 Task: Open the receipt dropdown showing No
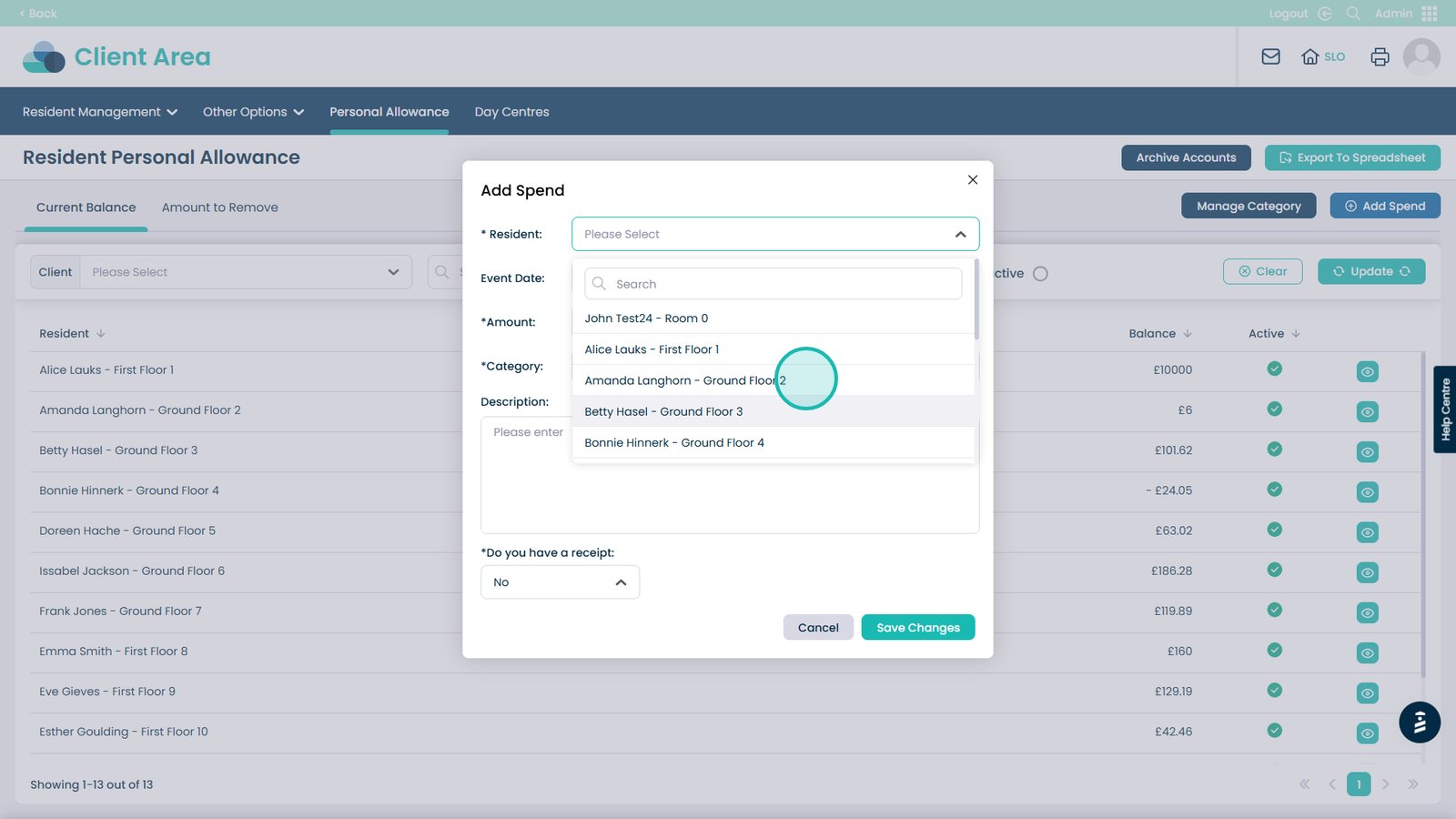pos(560,582)
